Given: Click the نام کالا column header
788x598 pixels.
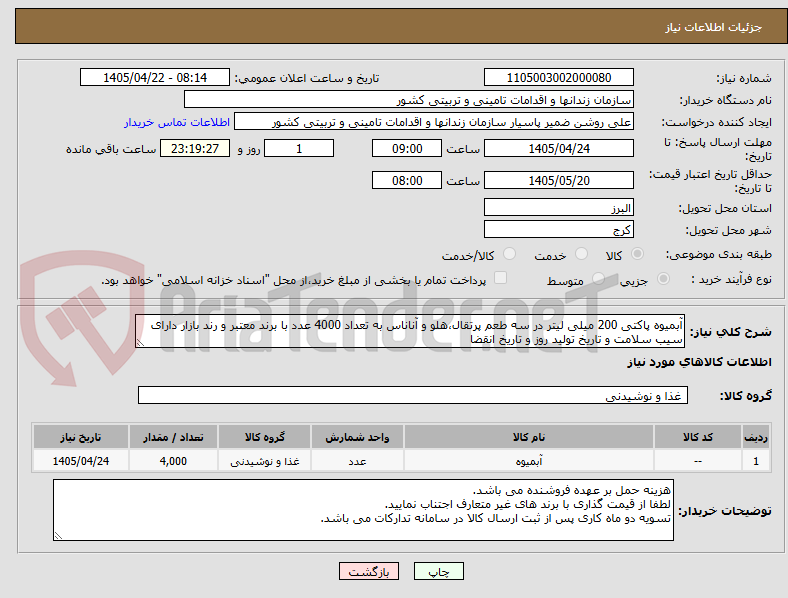Looking at the screenshot, I should point(529,437).
